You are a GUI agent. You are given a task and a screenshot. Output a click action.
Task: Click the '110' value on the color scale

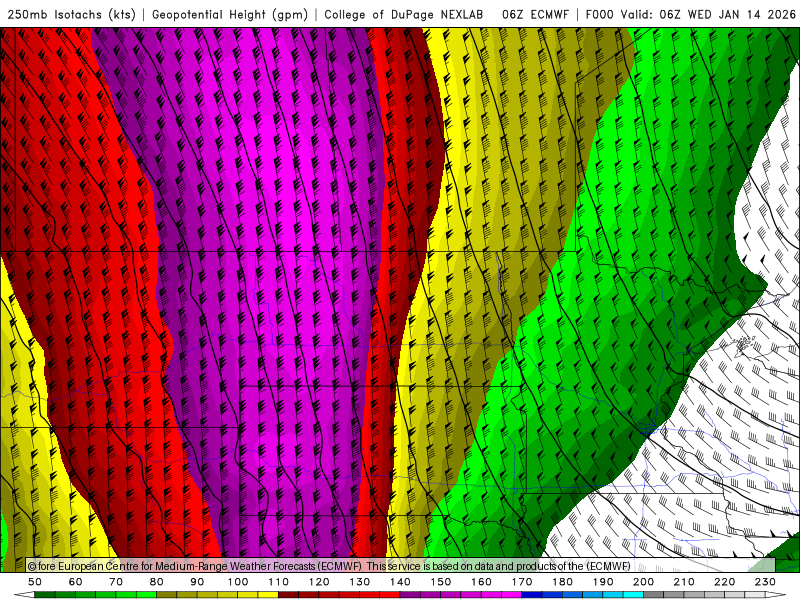click(279, 582)
